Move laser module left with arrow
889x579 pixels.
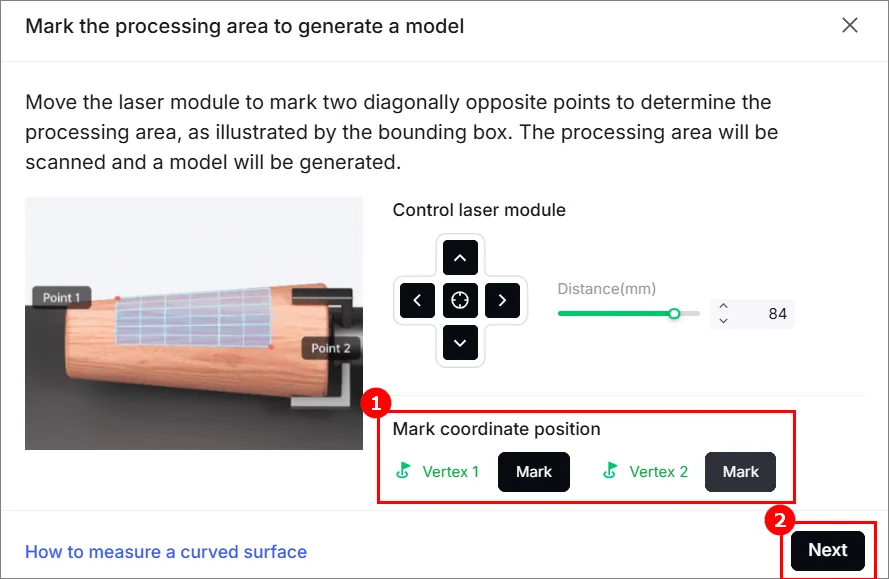[x=417, y=300]
